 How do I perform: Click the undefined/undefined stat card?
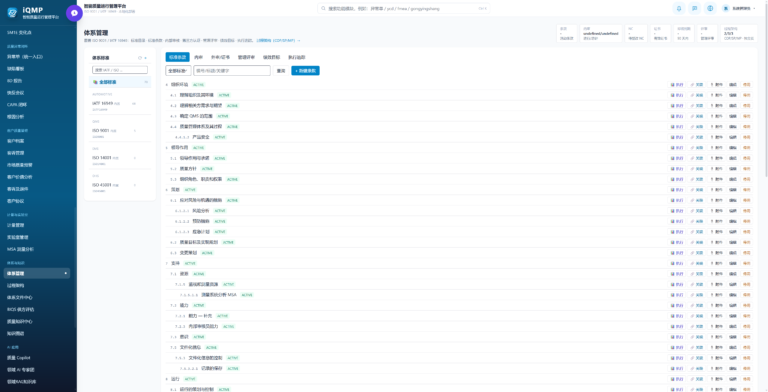click(601, 34)
